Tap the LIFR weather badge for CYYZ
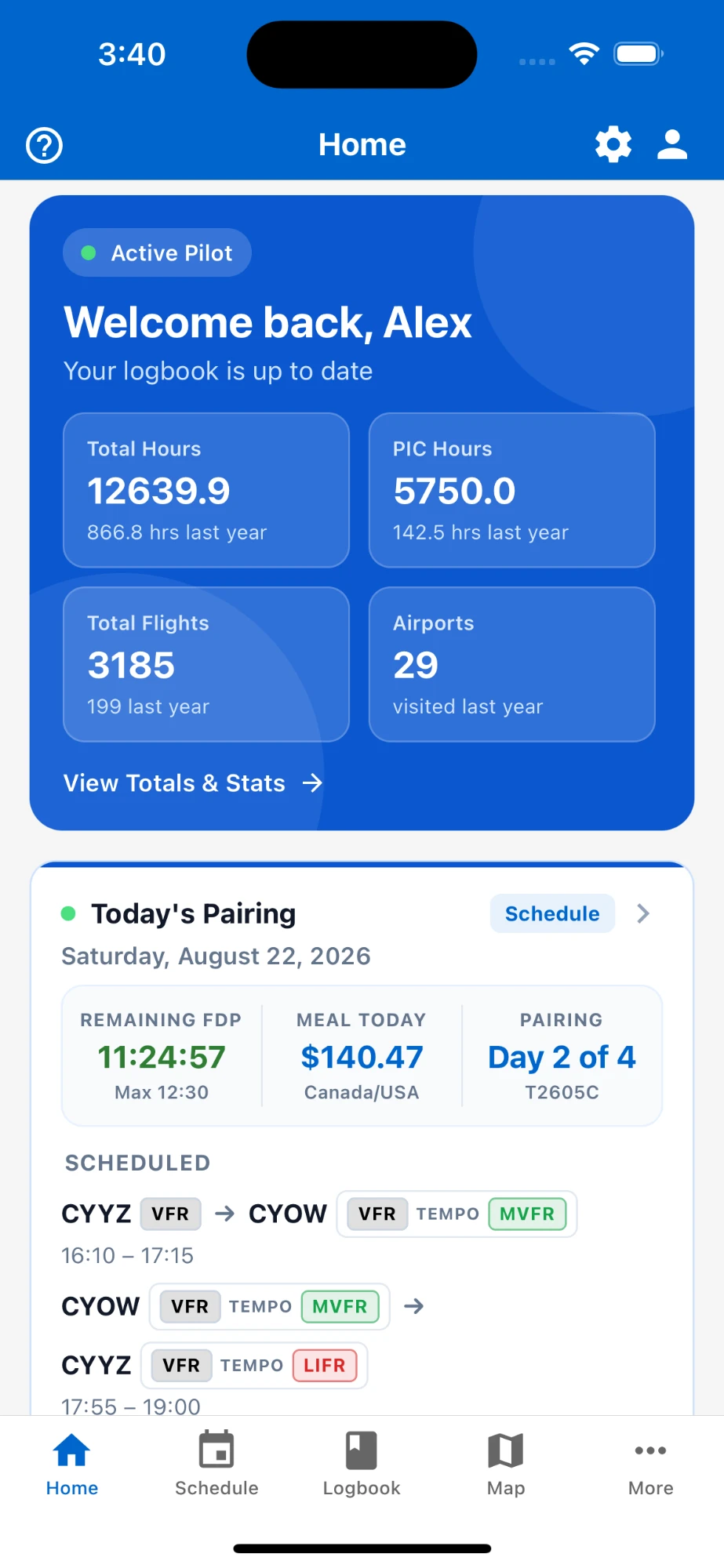724x1568 pixels. point(325,1365)
